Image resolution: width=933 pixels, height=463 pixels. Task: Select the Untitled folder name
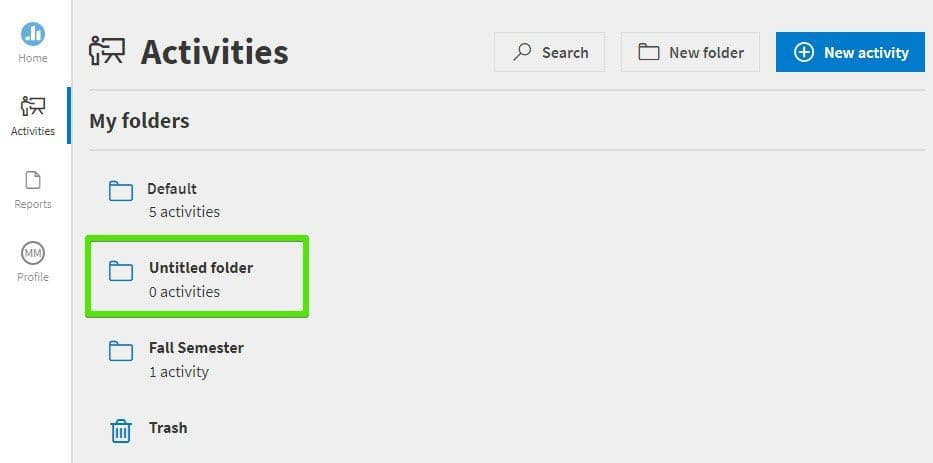coord(201,268)
